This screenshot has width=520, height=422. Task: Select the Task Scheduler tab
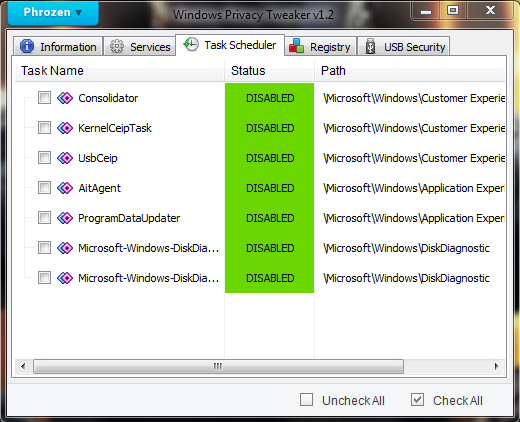[230, 45]
